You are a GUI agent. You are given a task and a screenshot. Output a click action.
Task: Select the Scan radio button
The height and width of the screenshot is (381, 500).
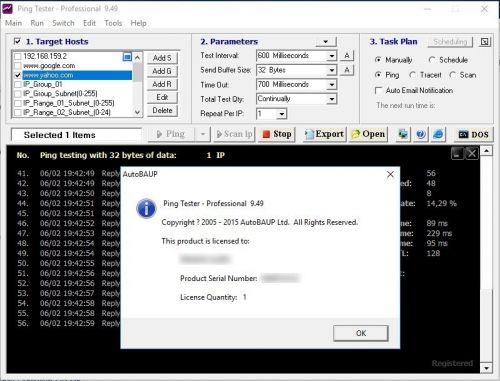[x=452, y=75]
